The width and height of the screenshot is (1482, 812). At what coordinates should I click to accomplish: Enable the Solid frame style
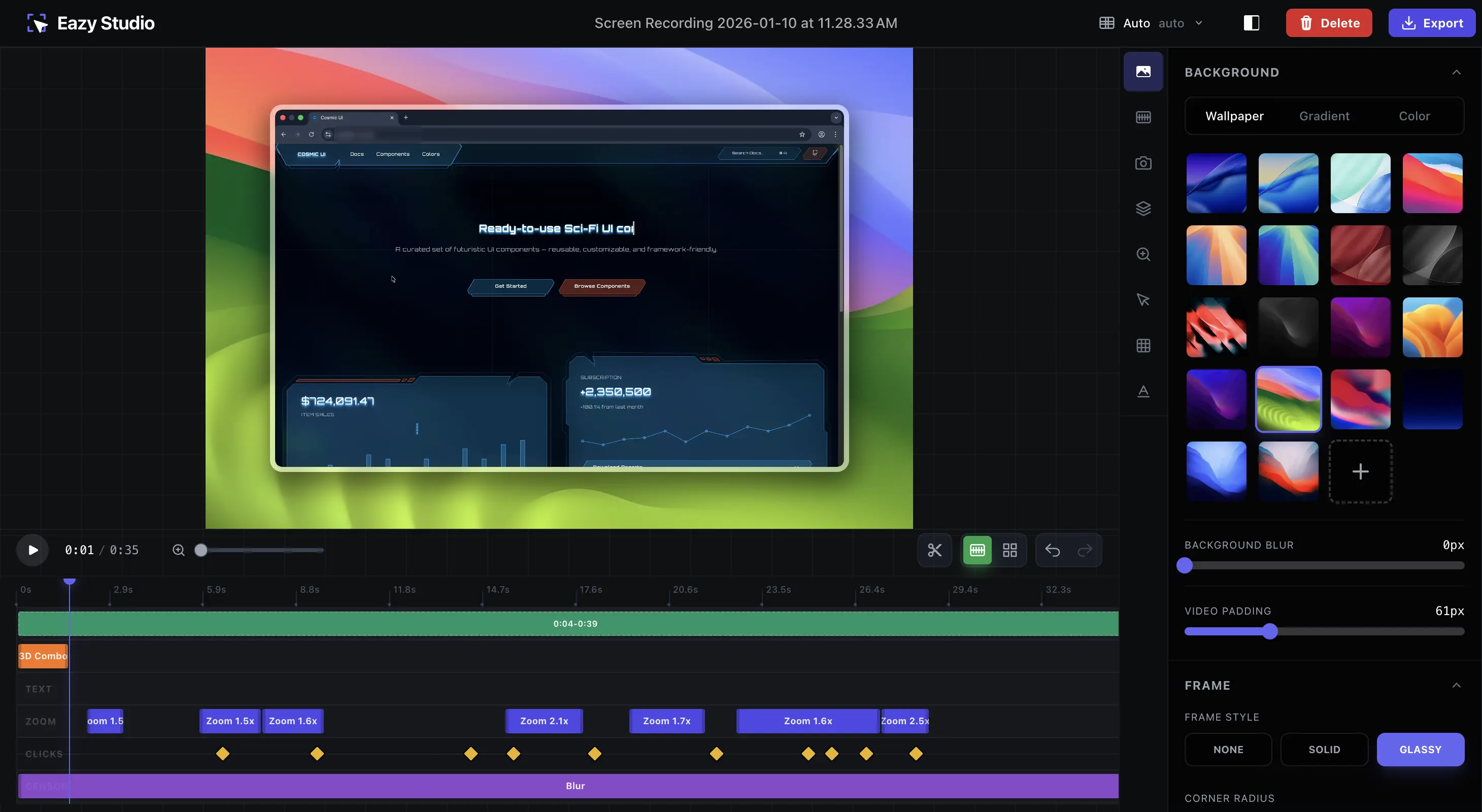coord(1324,749)
